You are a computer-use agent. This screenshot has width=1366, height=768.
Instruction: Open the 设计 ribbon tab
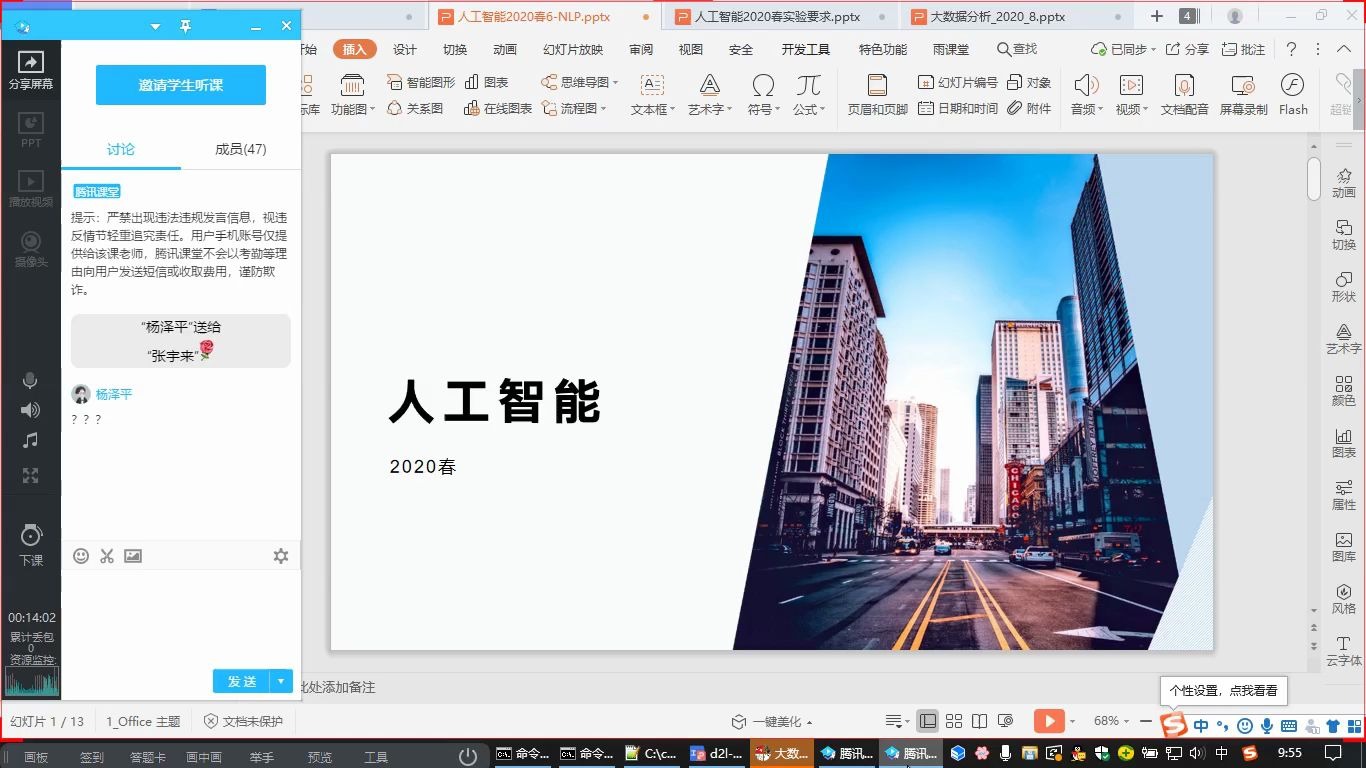point(405,49)
